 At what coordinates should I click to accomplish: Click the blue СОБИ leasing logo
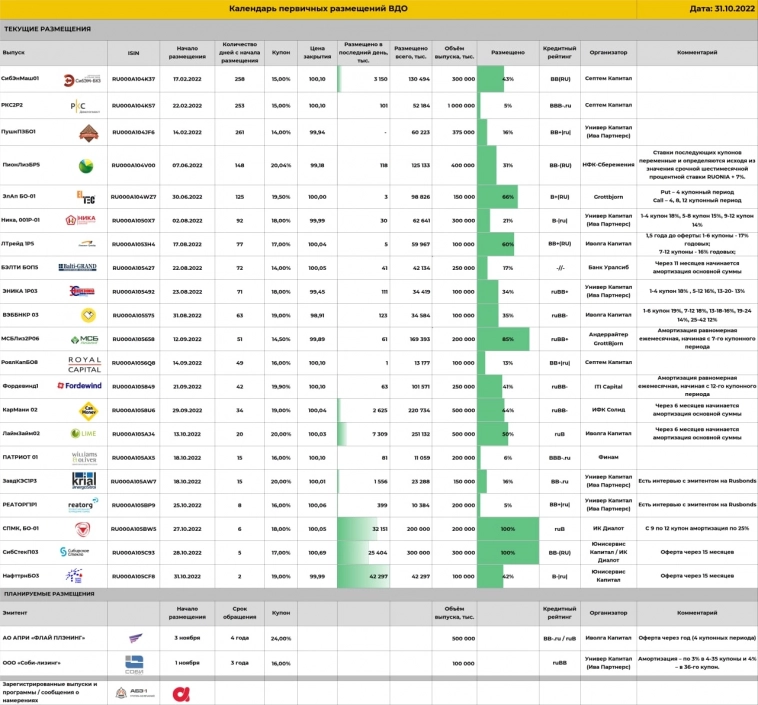click(134, 662)
